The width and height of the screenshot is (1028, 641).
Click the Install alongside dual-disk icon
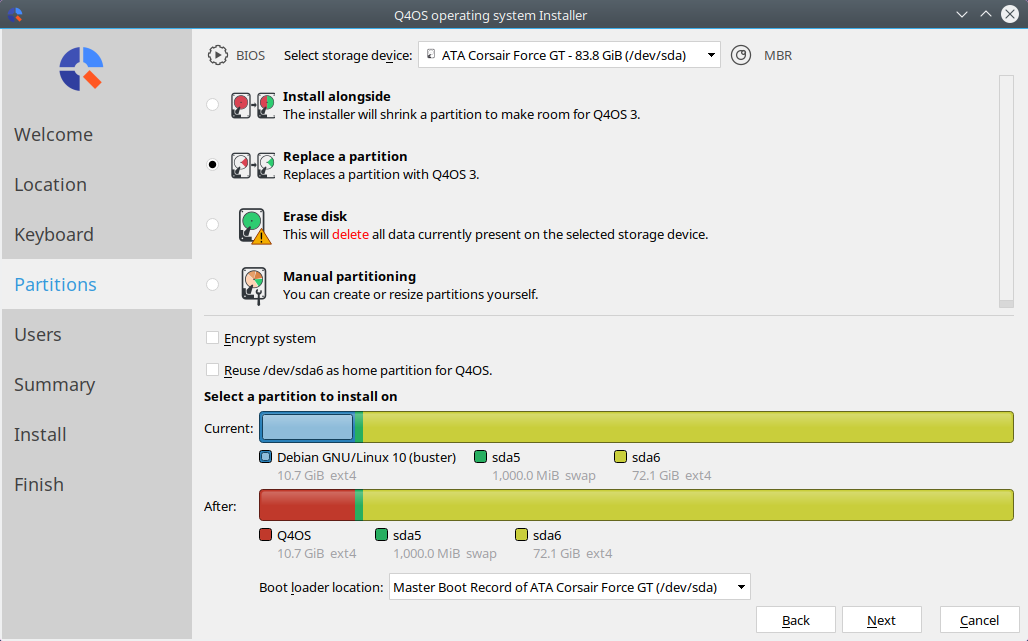coord(252,106)
